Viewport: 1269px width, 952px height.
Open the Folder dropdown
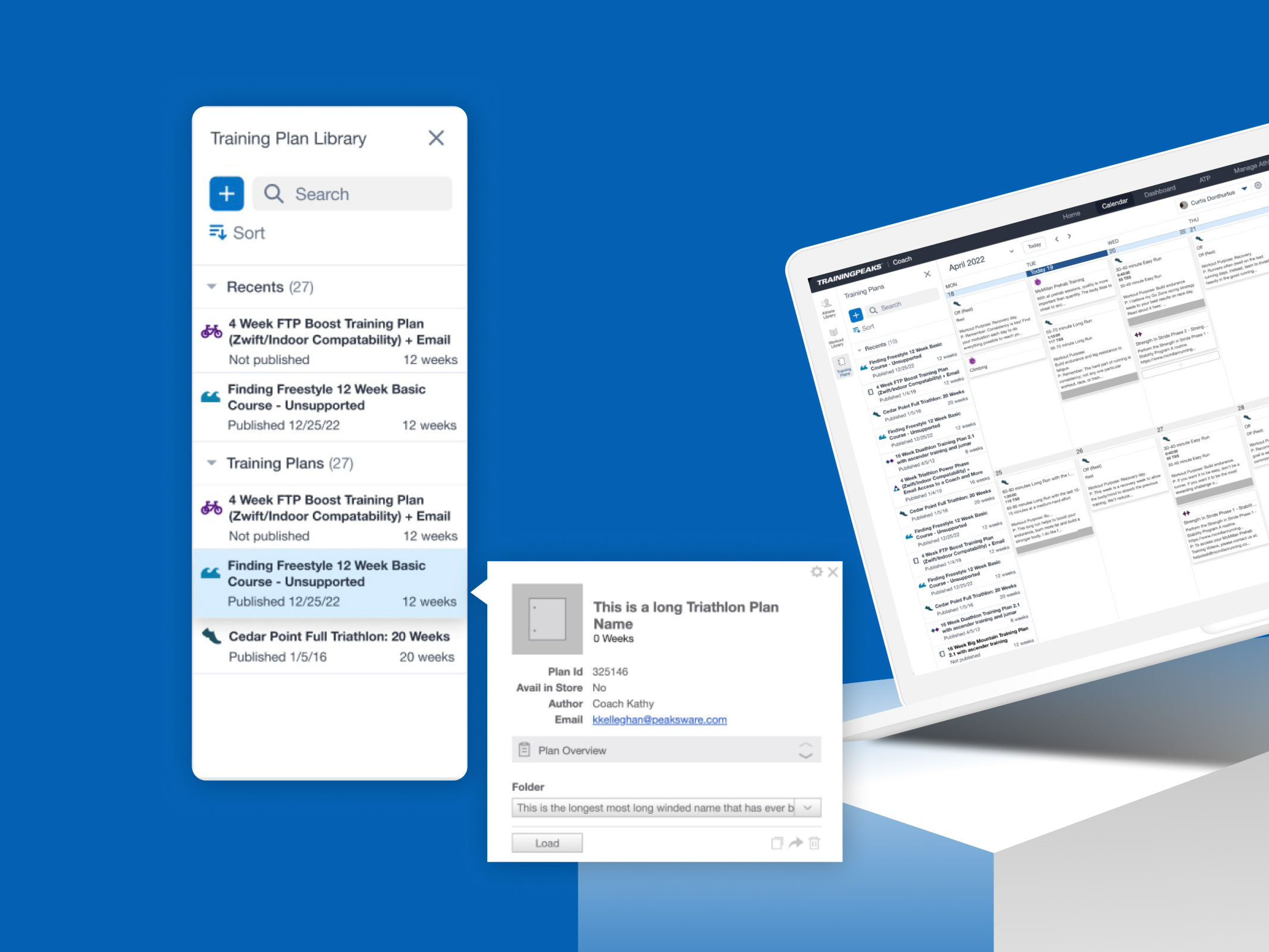click(x=807, y=807)
